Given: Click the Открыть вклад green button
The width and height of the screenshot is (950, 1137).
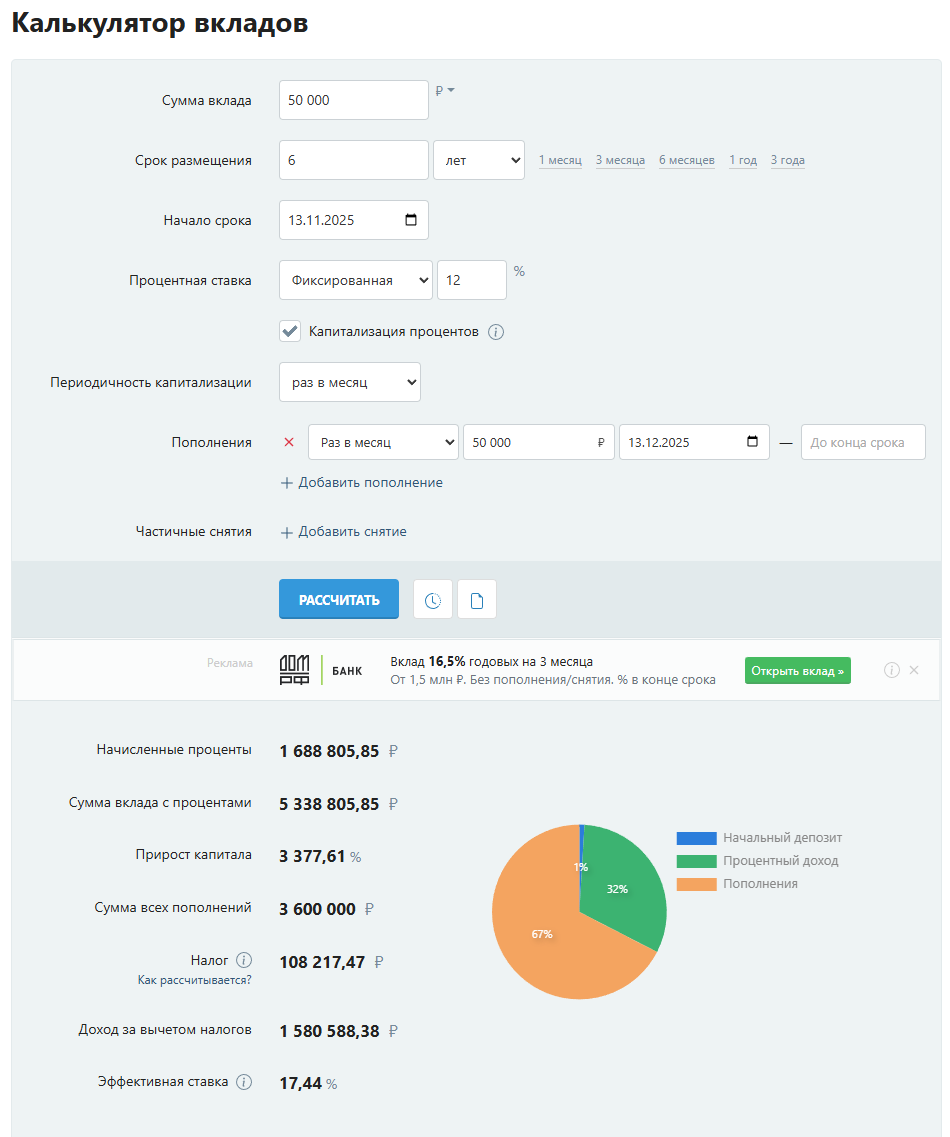Looking at the screenshot, I should [x=797, y=670].
